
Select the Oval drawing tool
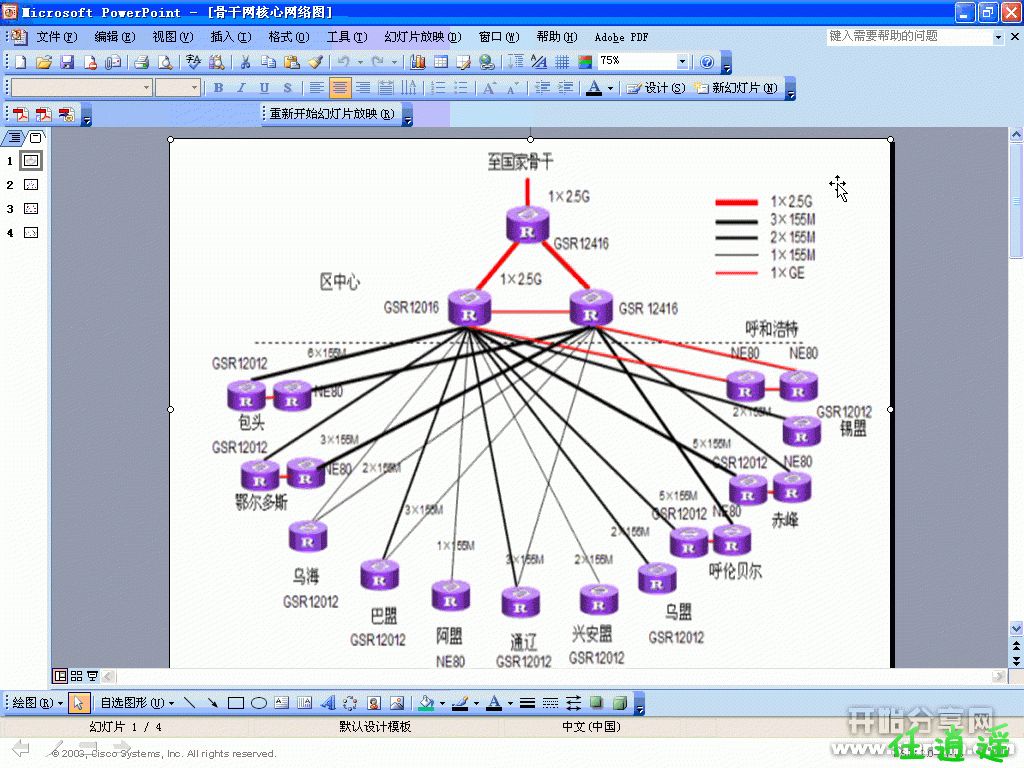pyautogui.click(x=259, y=703)
